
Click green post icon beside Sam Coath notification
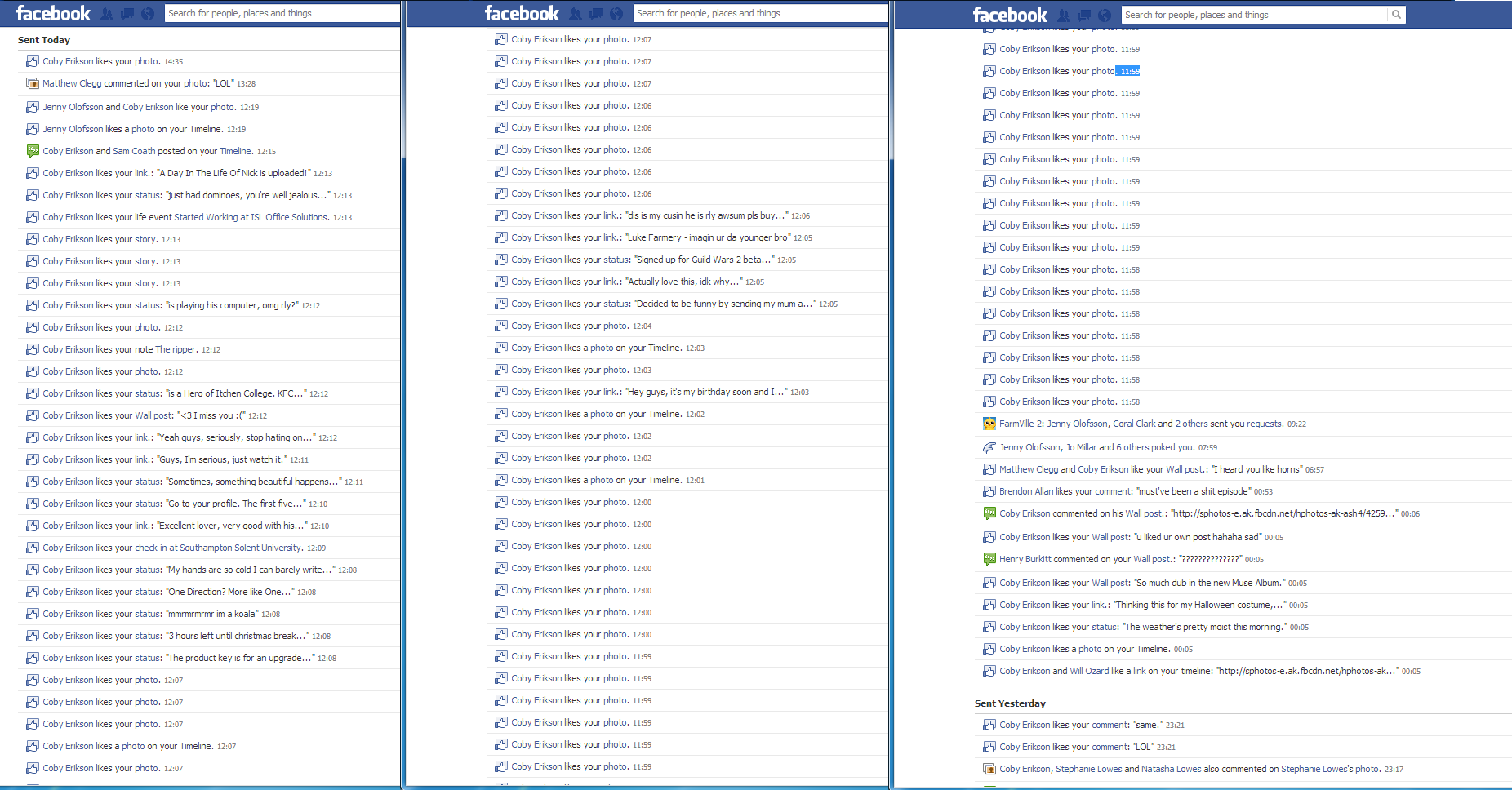(33, 151)
